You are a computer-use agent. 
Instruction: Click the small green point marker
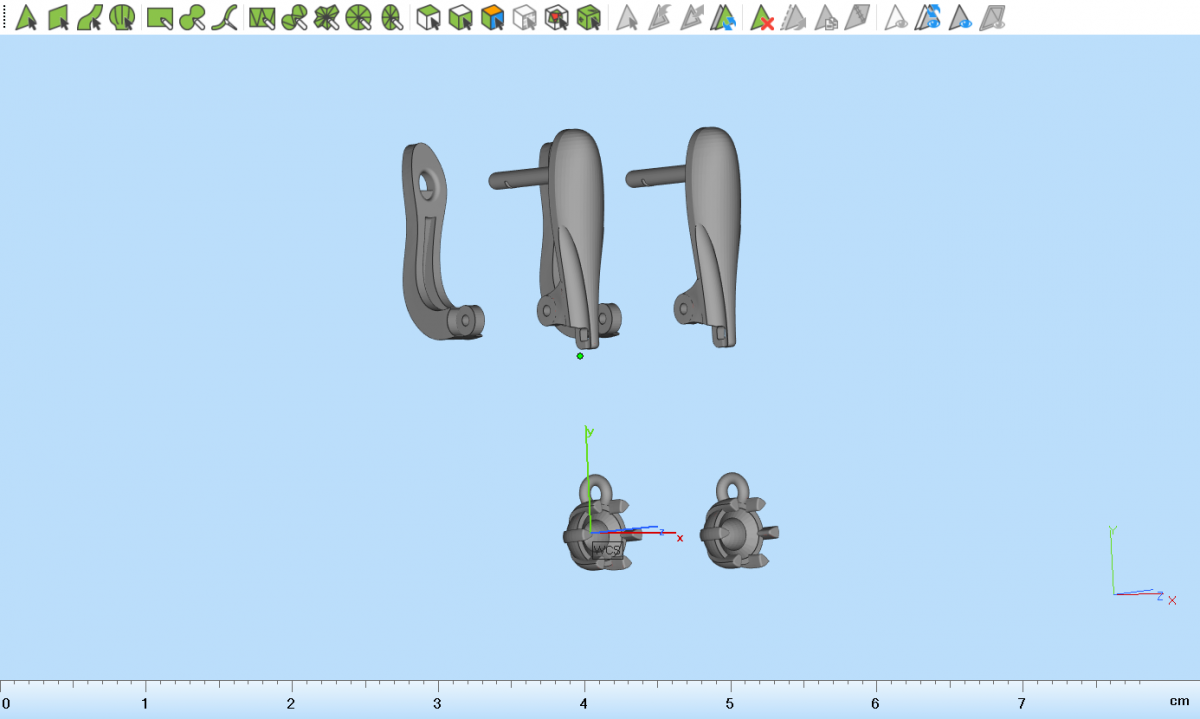click(580, 355)
